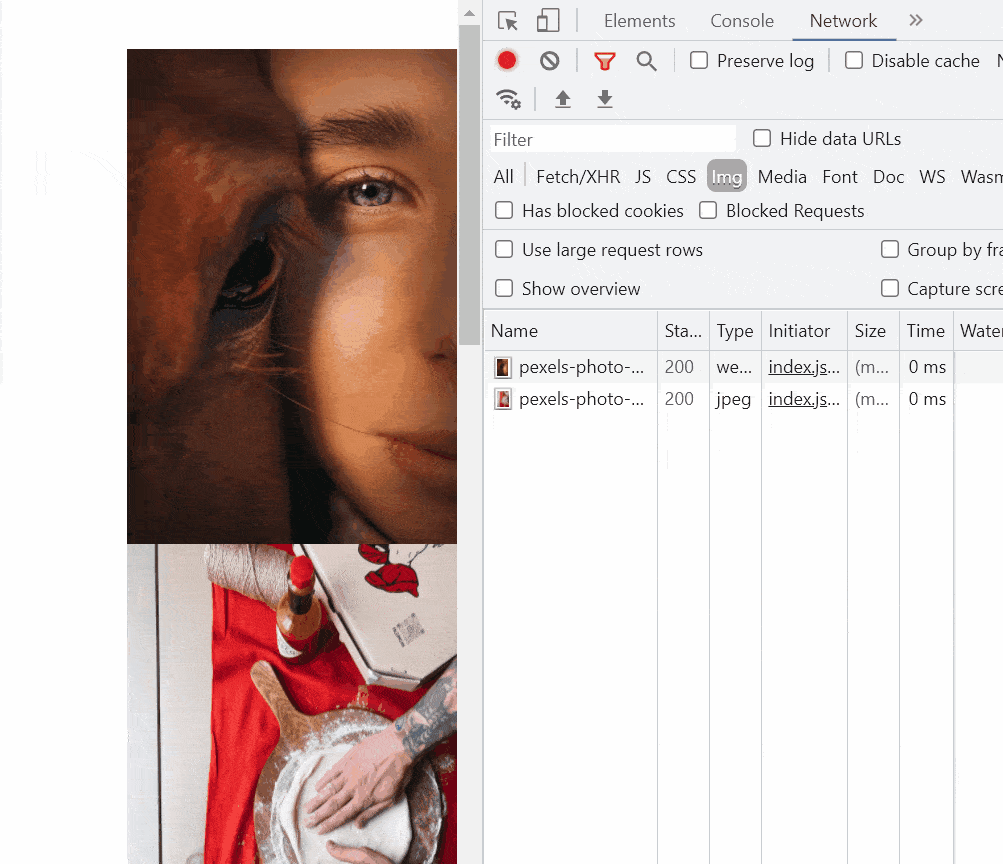Enable Has blocked cookies checkbox
This screenshot has height=864, width=1003.
pyautogui.click(x=504, y=210)
